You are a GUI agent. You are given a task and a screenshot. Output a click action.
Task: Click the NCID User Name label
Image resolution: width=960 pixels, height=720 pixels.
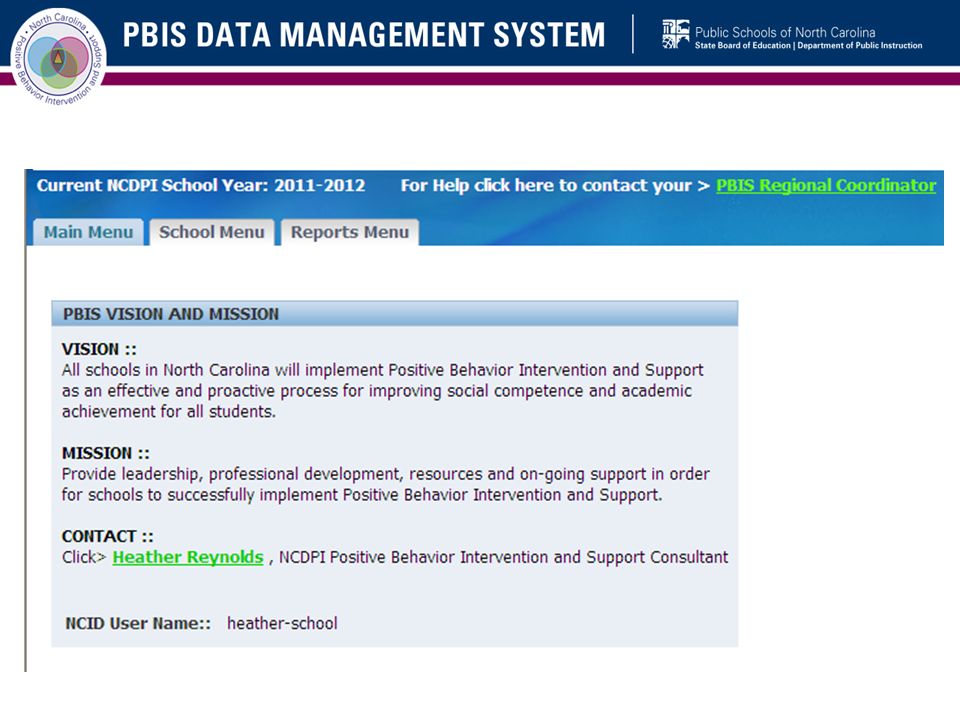[138, 623]
